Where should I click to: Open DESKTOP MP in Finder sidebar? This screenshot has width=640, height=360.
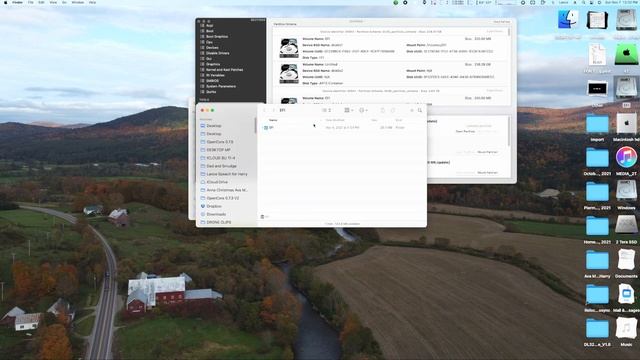[x=218, y=150]
